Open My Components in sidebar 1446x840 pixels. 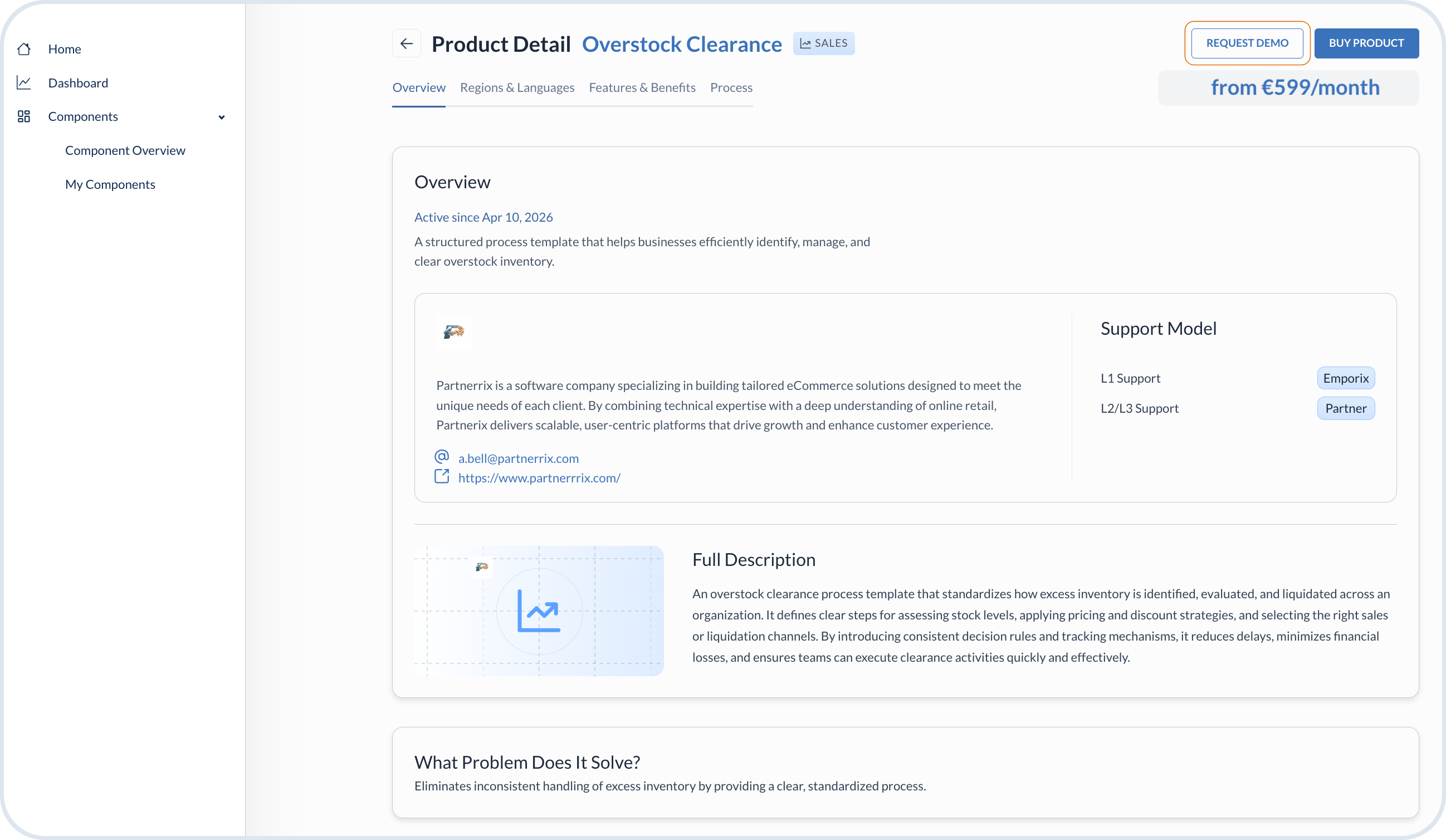pos(110,184)
